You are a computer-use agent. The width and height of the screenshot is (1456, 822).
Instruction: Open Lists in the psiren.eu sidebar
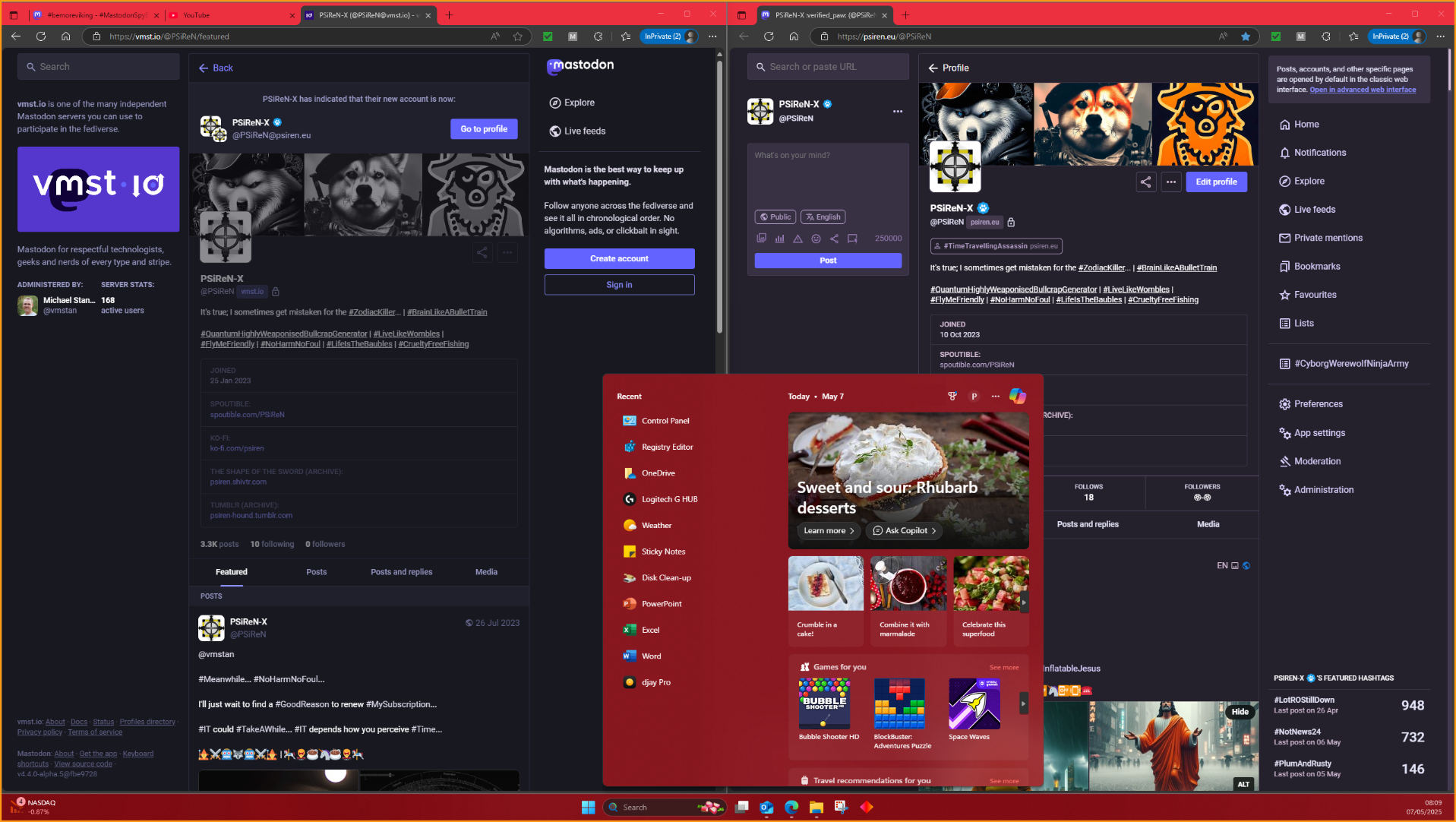coord(1297,324)
